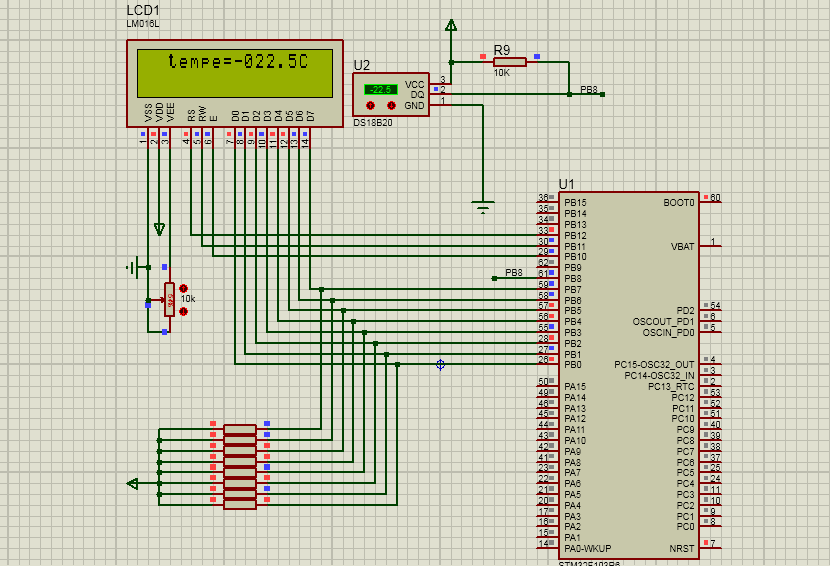The height and width of the screenshot is (566, 830).
Task: Select ground symbol beside the potentiometer
Action: coord(133,267)
